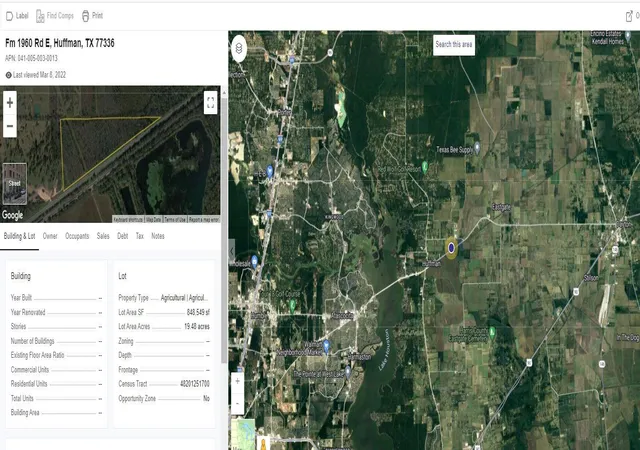Image resolution: width=640 pixels, height=450 pixels.
Task: Select Census Tract value 48201251700
Action: [195, 384]
